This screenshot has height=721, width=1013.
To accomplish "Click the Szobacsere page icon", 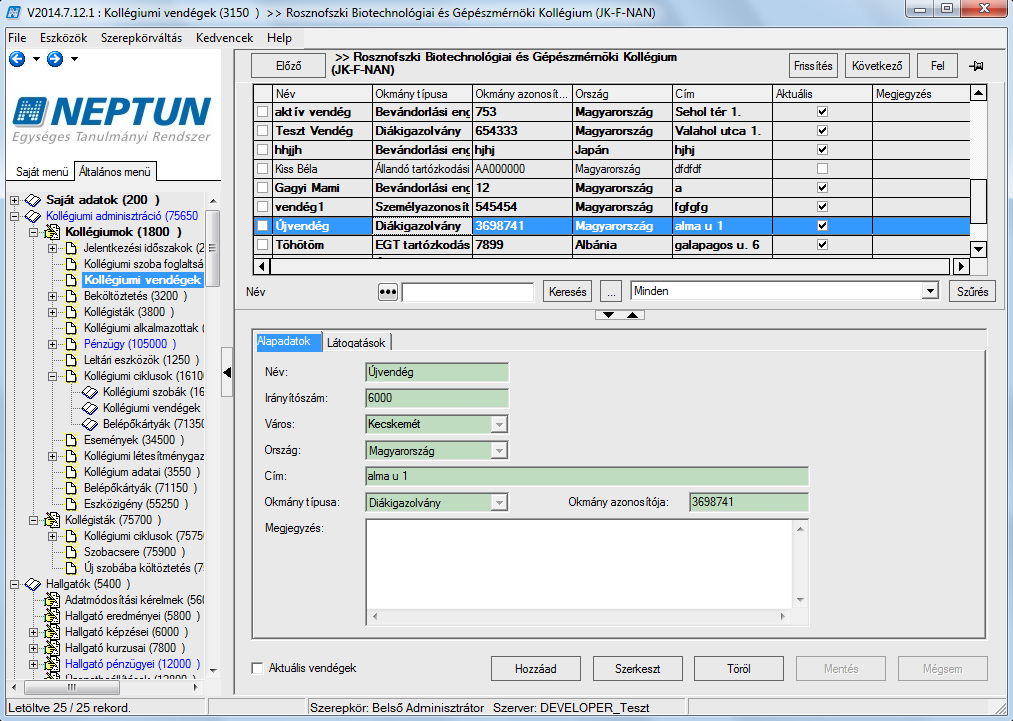I will (x=72, y=552).
